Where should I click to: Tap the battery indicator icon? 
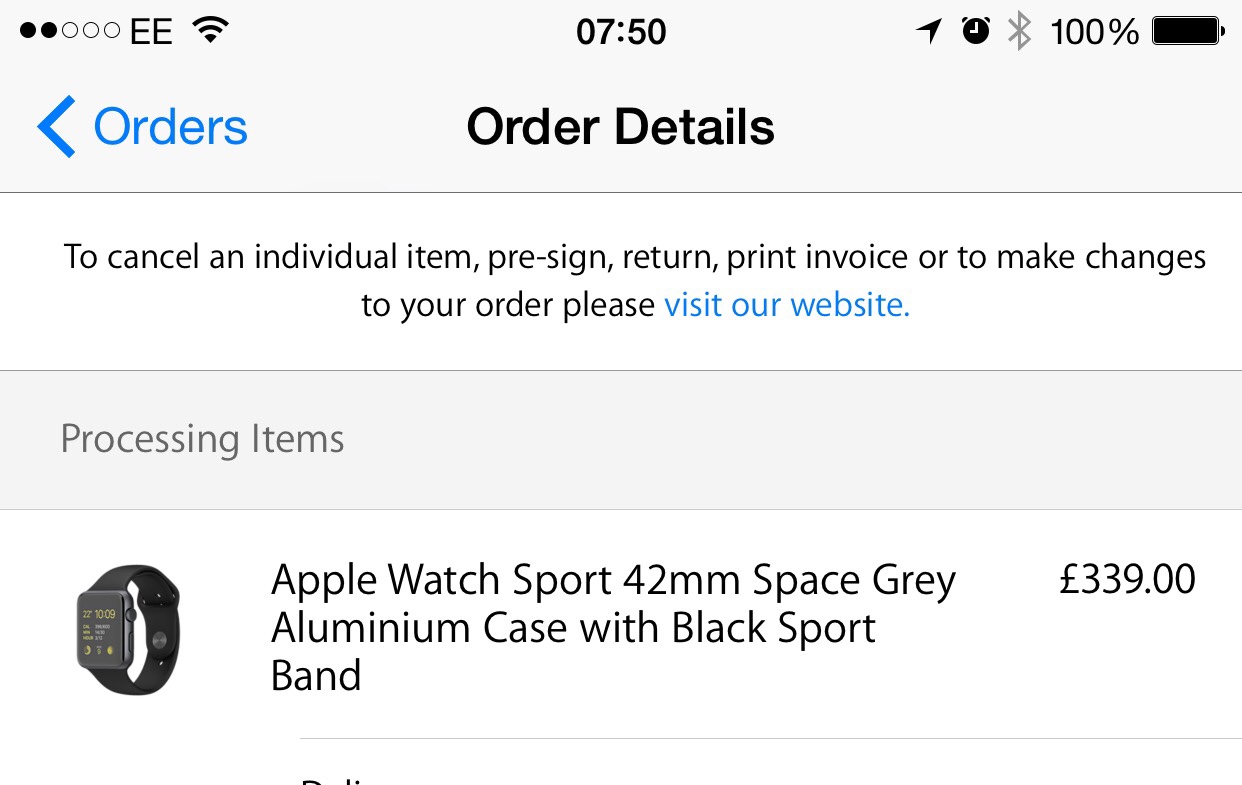(1188, 31)
